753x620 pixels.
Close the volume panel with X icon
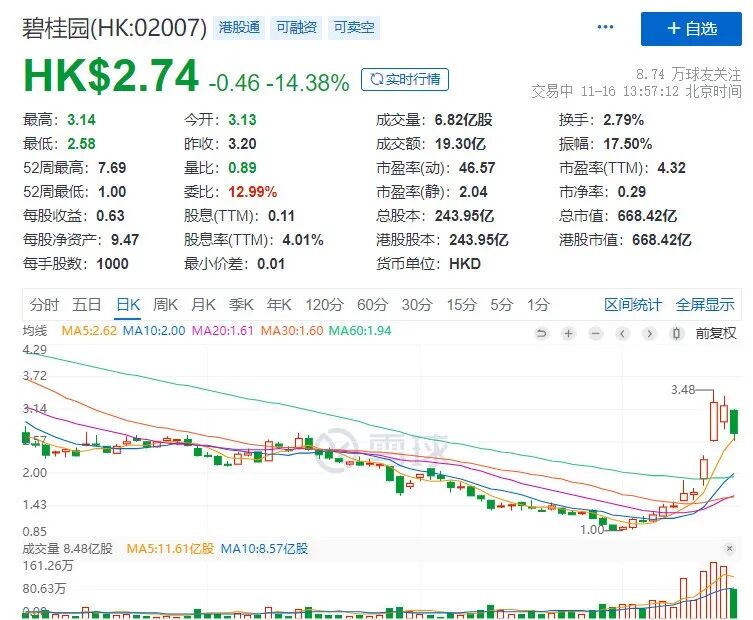pyautogui.click(x=729, y=548)
